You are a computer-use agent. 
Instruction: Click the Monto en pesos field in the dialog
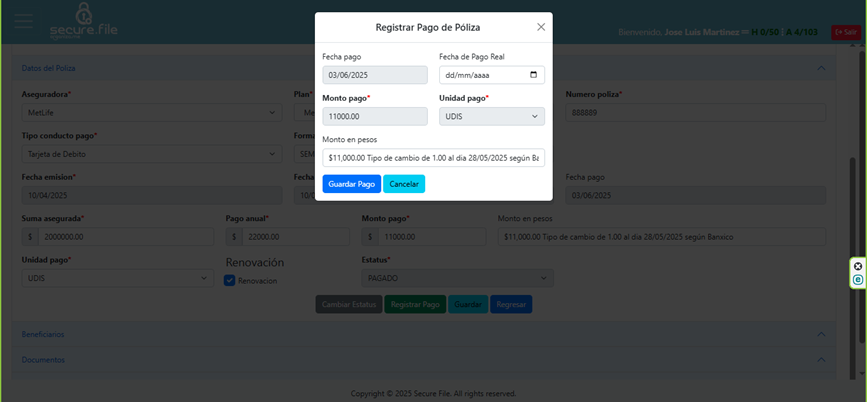click(x=433, y=158)
